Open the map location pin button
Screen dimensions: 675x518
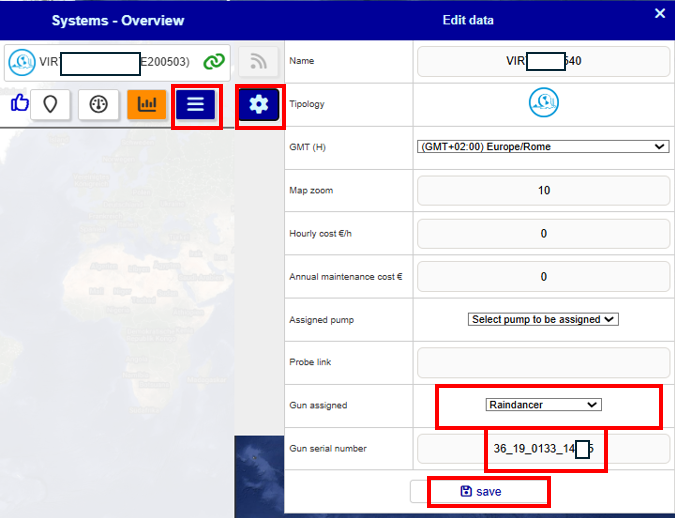click(50, 104)
